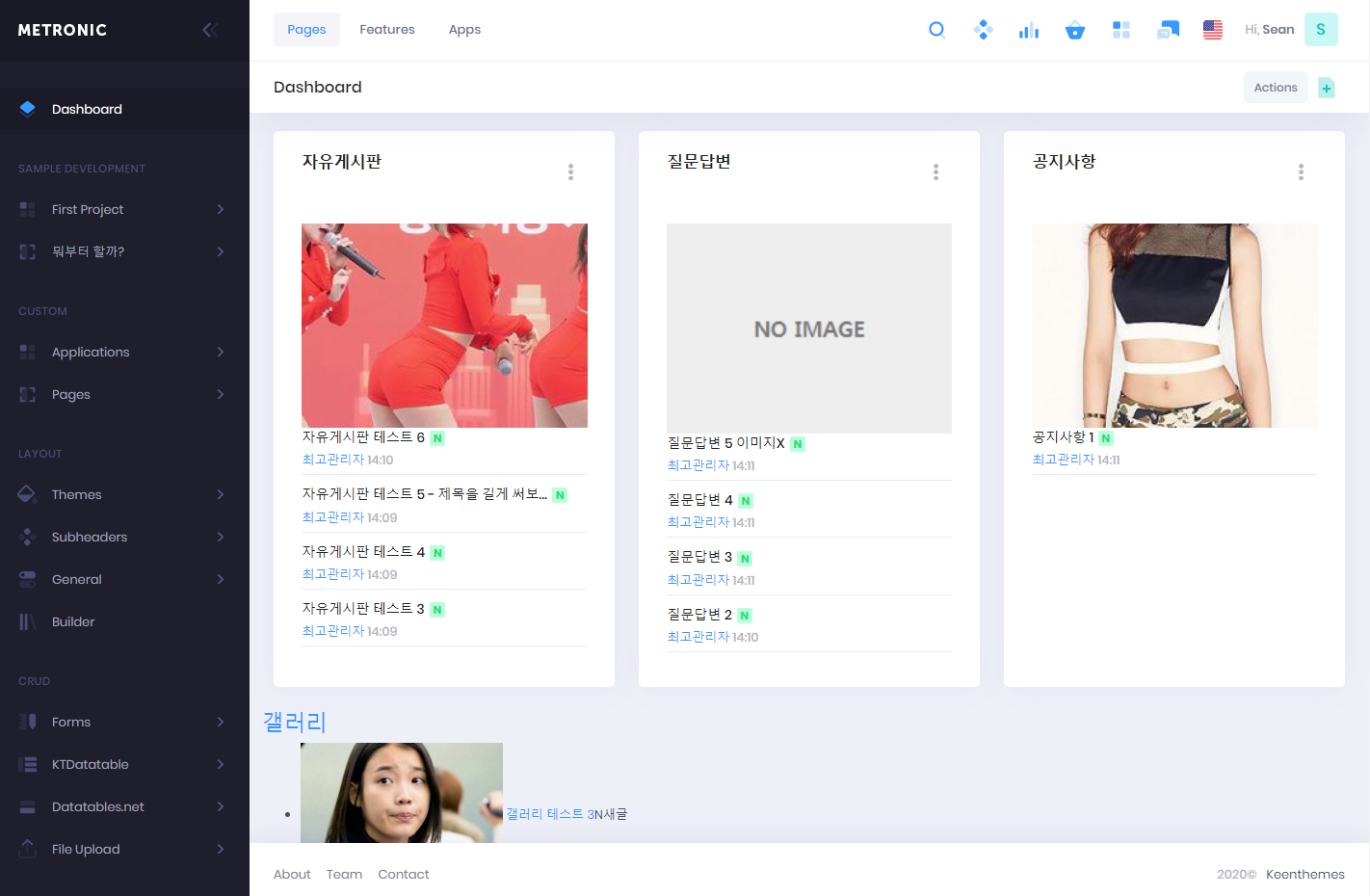The image size is (1370, 896).
Task: Click the Actions button
Action: click(1276, 88)
